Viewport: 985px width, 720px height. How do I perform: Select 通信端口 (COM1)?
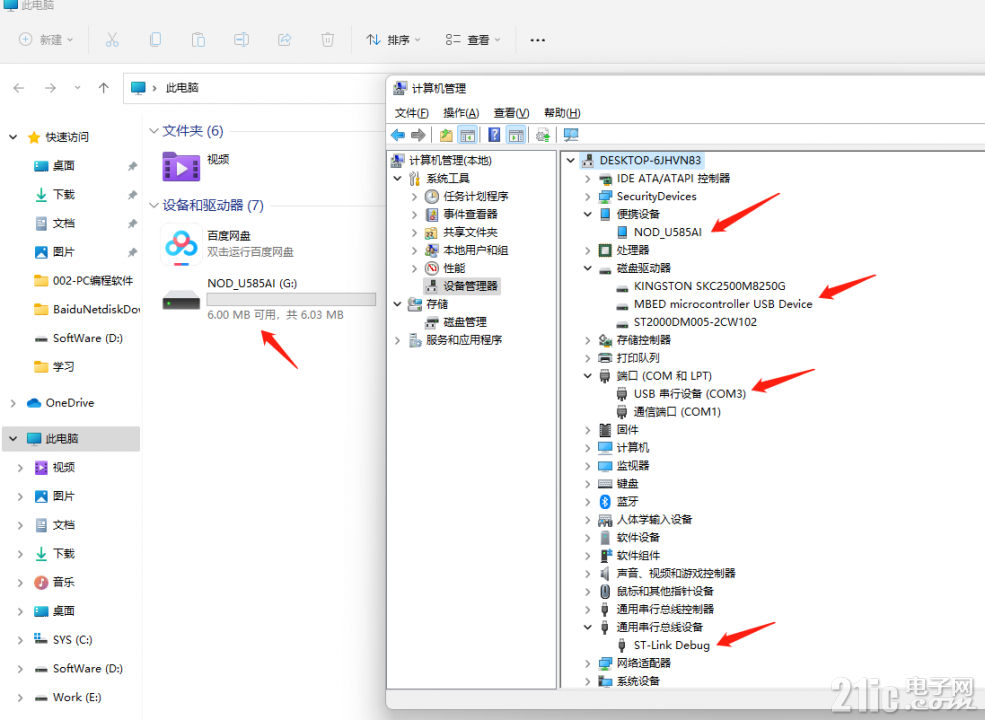(x=677, y=412)
